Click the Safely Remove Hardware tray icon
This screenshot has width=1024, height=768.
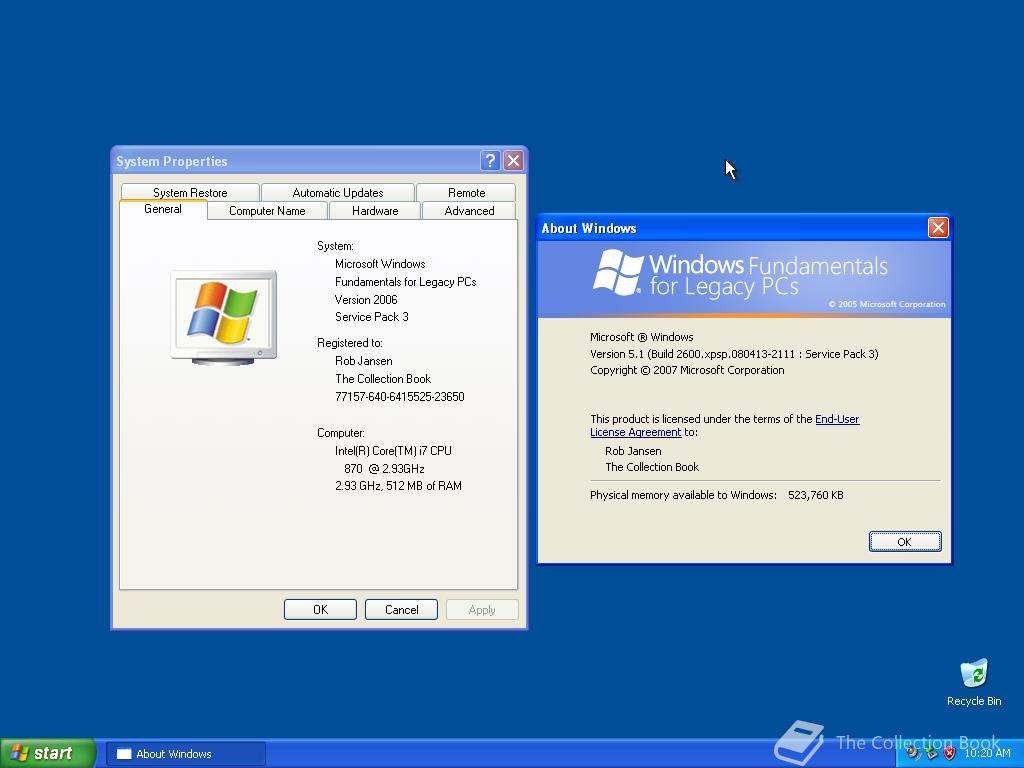(x=931, y=753)
